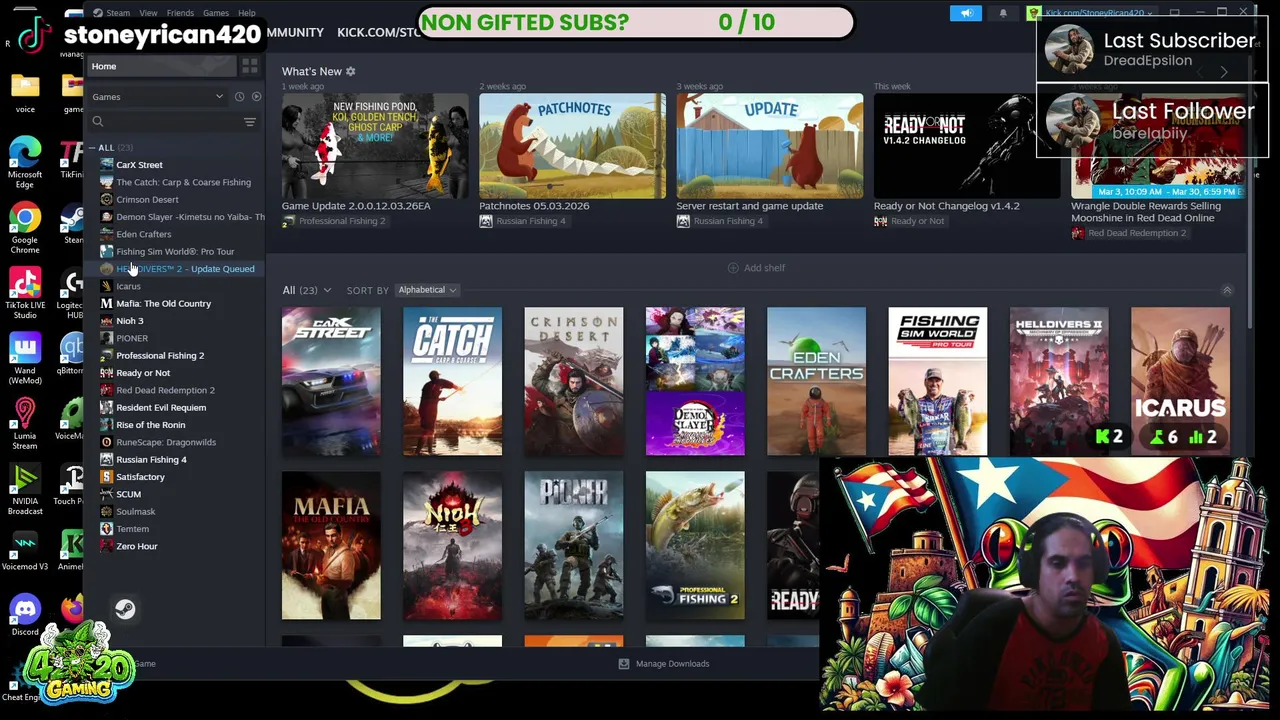The width and height of the screenshot is (1280, 720).
Task: Open Crimson Desert game cover
Action: coord(573,381)
